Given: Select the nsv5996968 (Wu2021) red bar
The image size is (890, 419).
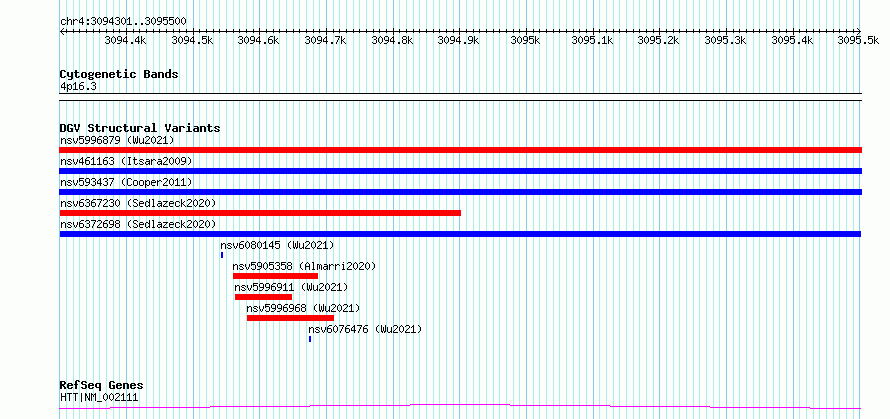Looking at the screenshot, I should click(x=290, y=318).
